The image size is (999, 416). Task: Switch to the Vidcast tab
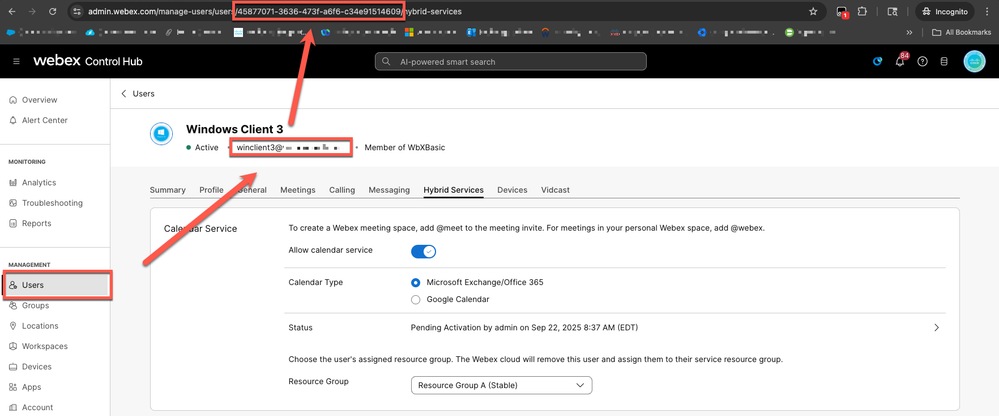(556, 190)
